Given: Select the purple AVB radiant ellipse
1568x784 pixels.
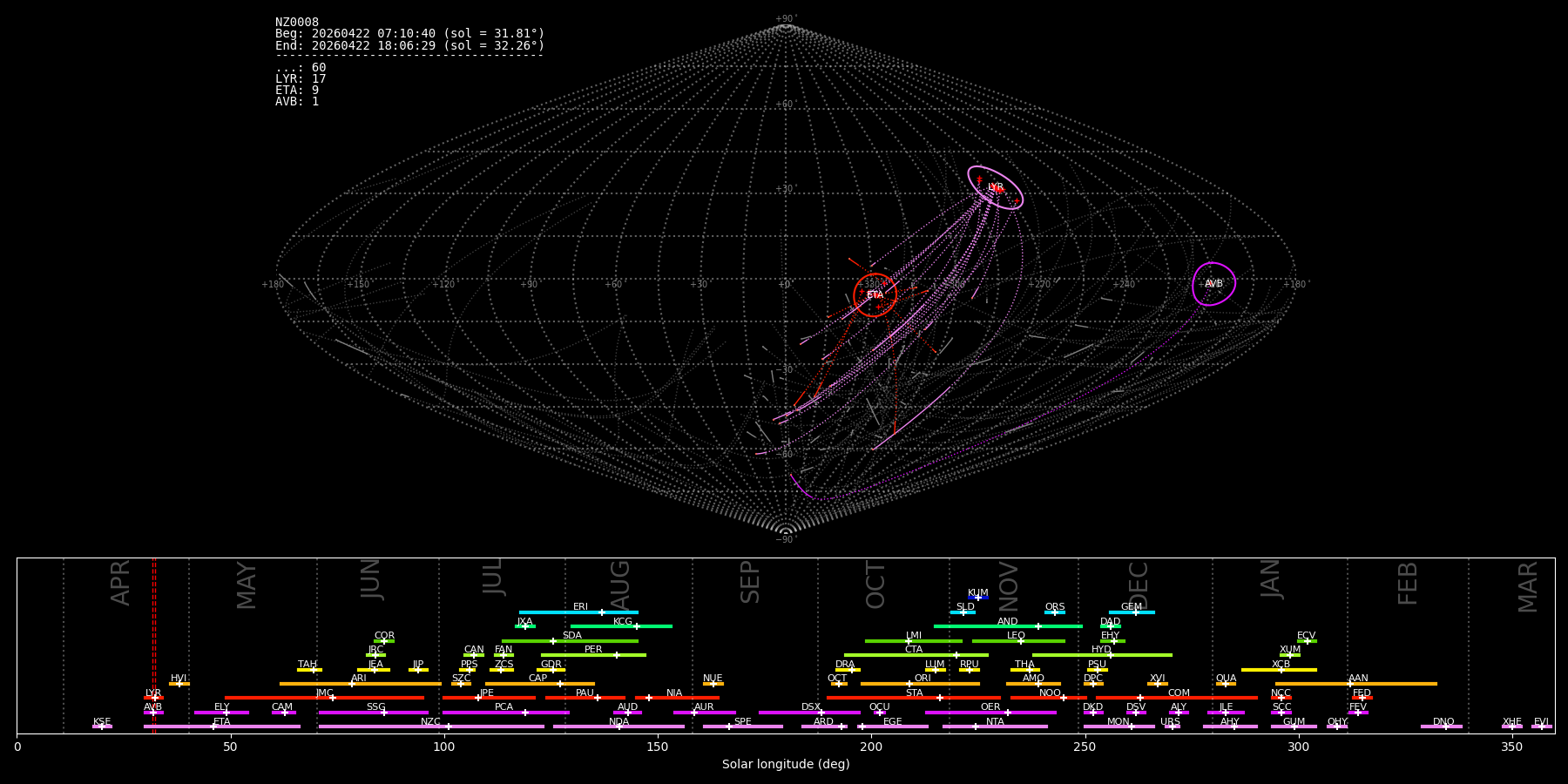Looking at the screenshot, I should click(x=1213, y=284).
